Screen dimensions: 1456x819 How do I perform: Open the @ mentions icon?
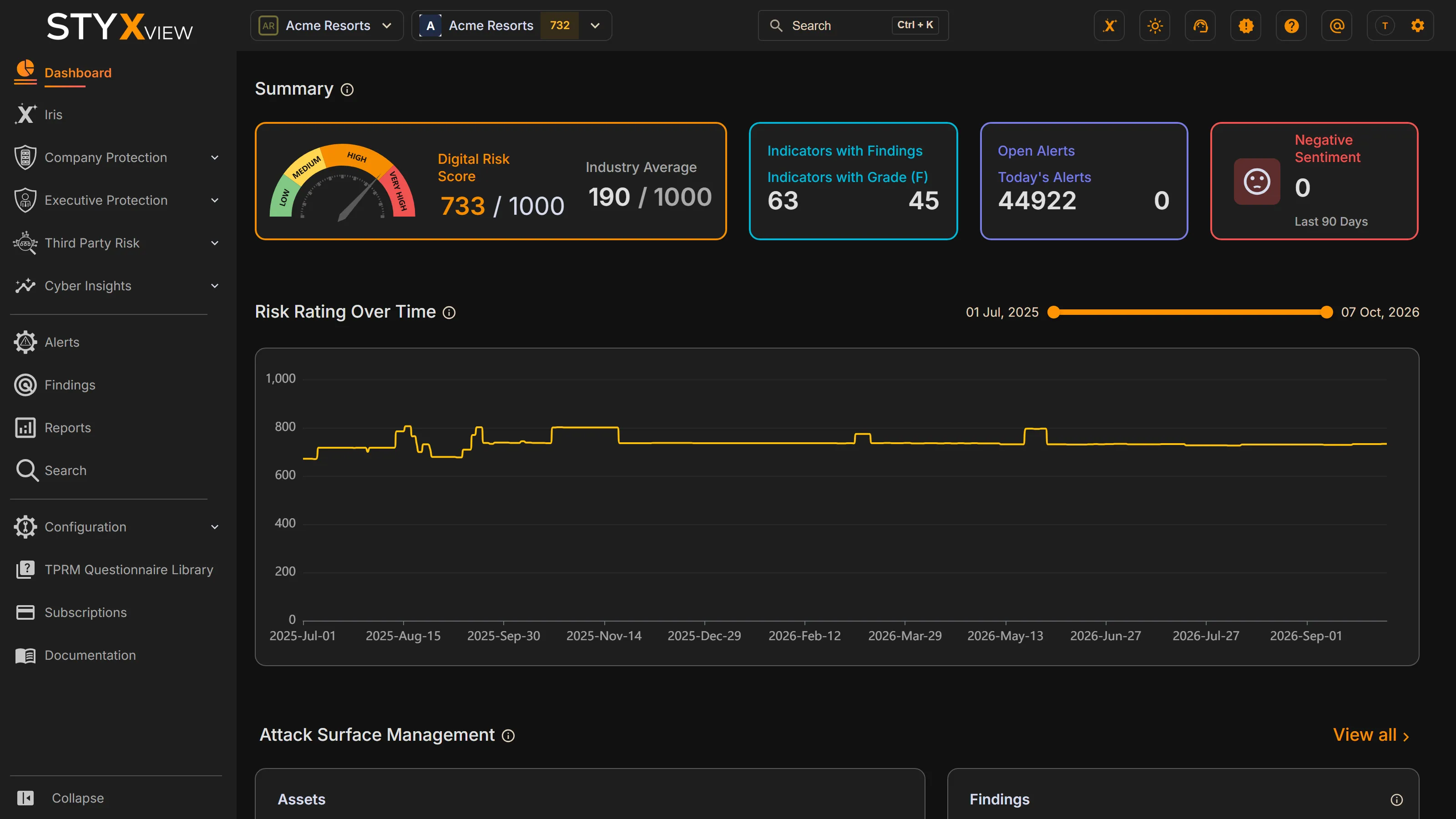tap(1337, 25)
